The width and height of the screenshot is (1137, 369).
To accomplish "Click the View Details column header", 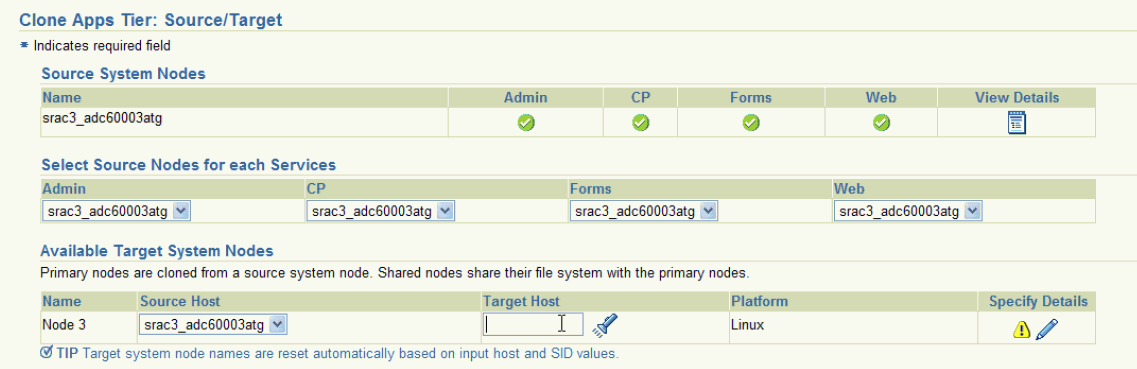I will tap(1017, 97).
